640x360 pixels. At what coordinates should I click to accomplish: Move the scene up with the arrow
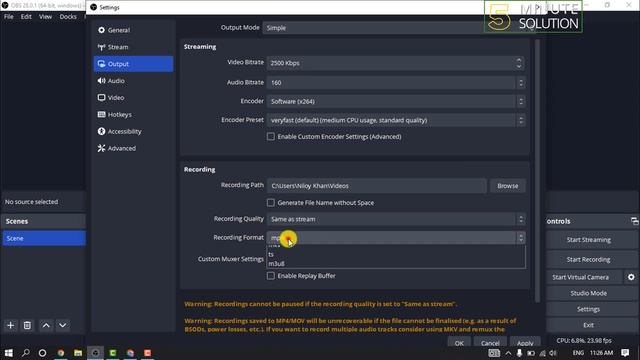click(46, 325)
